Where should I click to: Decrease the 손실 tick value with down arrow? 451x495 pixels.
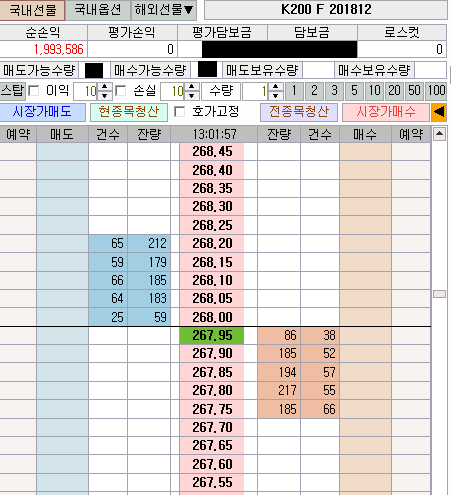(x=192, y=96)
